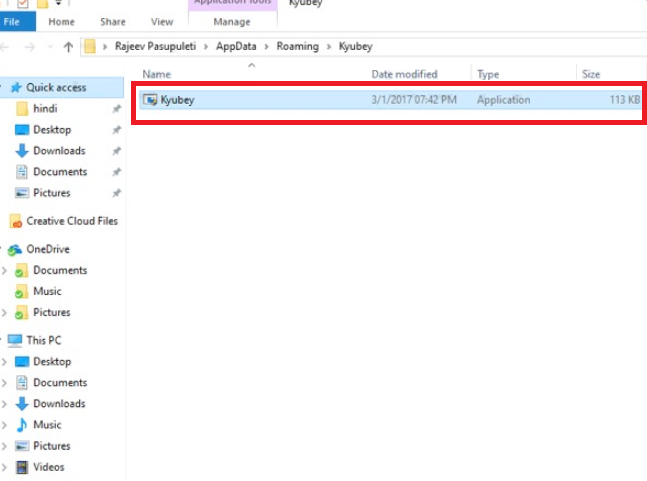Expand Desktop tree node under This PC
The height and width of the screenshot is (481, 647).
coord(5,362)
